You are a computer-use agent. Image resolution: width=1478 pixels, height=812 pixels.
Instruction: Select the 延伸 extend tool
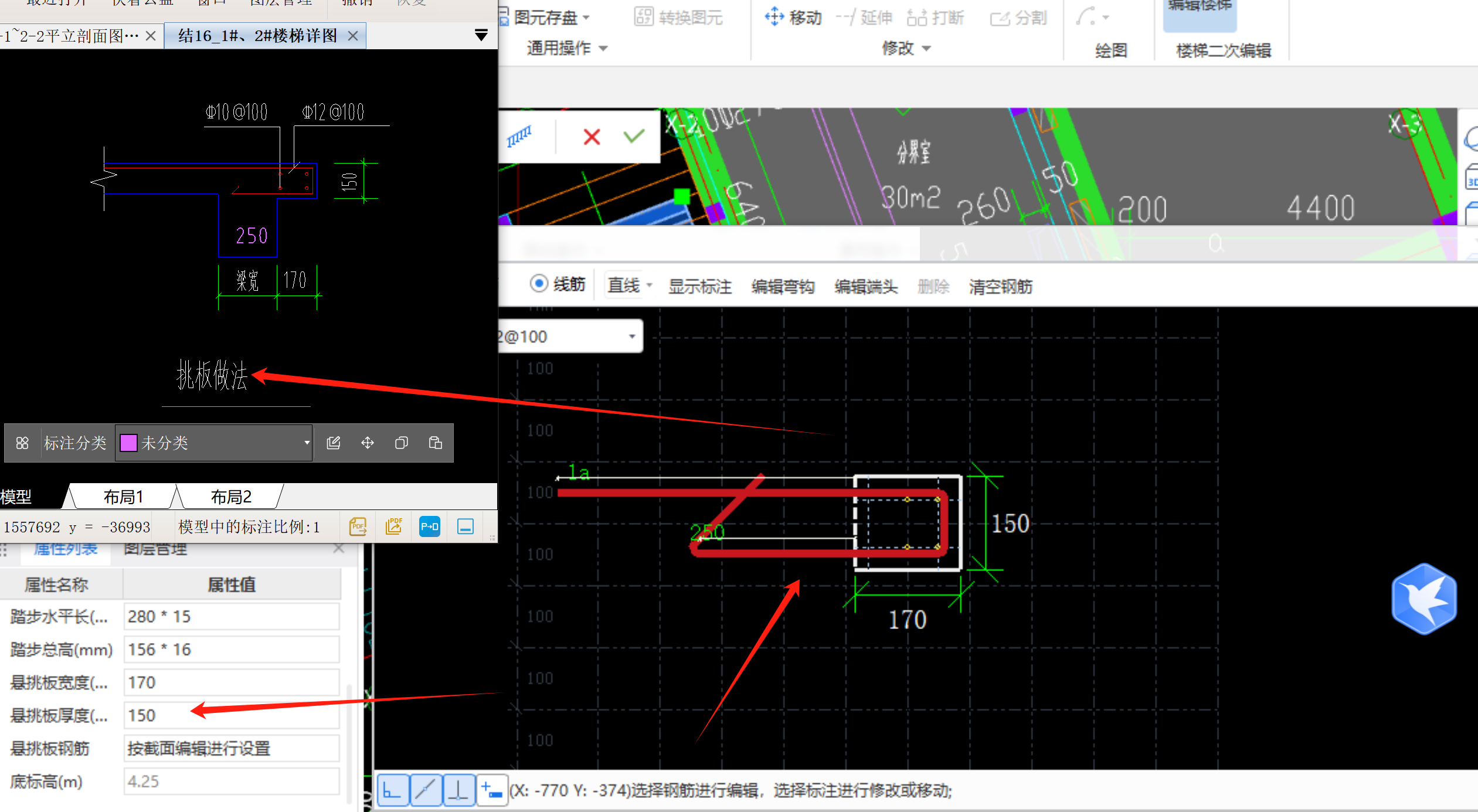tap(864, 18)
